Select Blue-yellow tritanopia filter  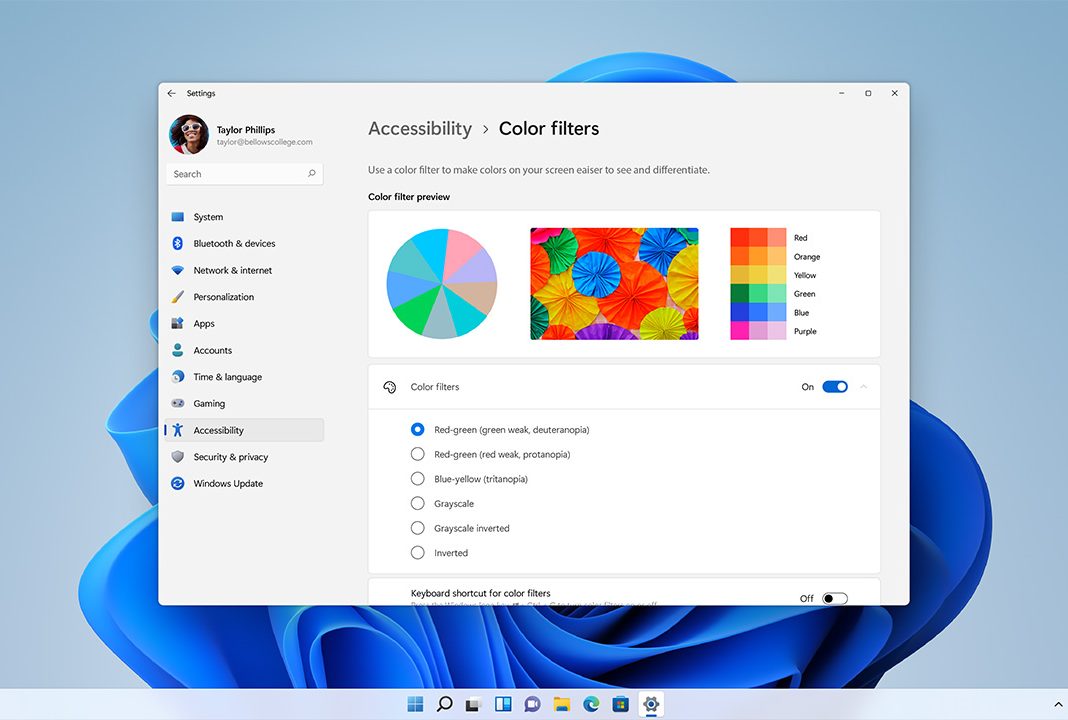pyautogui.click(x=418, y=479)
